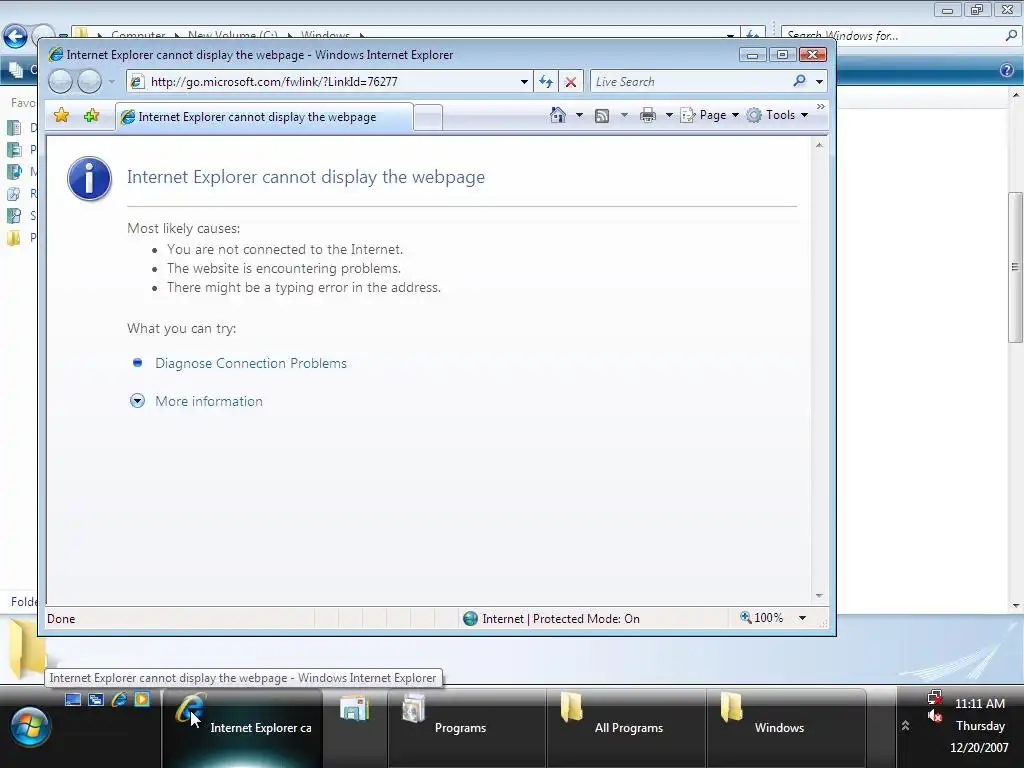Click the RSS Feeds toolbar icon
Image resolution: width=1024 pixels, height=768 pixels.
[x=601, y=116]
